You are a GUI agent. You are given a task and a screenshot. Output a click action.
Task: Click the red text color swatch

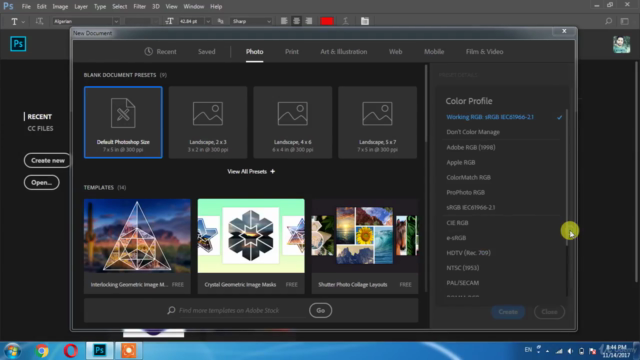327,21
